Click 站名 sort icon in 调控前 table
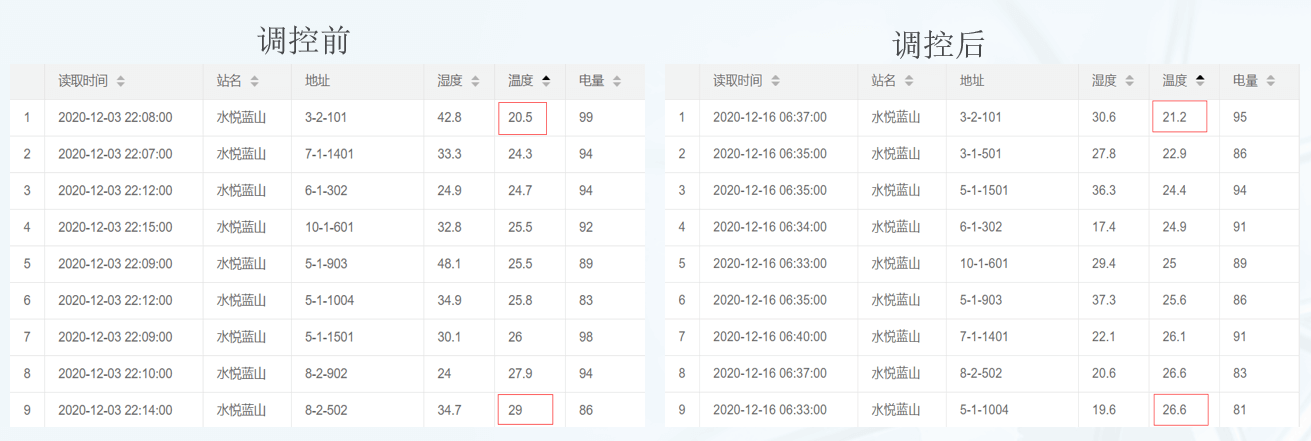Image resolution: width=1311 pixels, height=441 pixels. click(x=254, y=81)
